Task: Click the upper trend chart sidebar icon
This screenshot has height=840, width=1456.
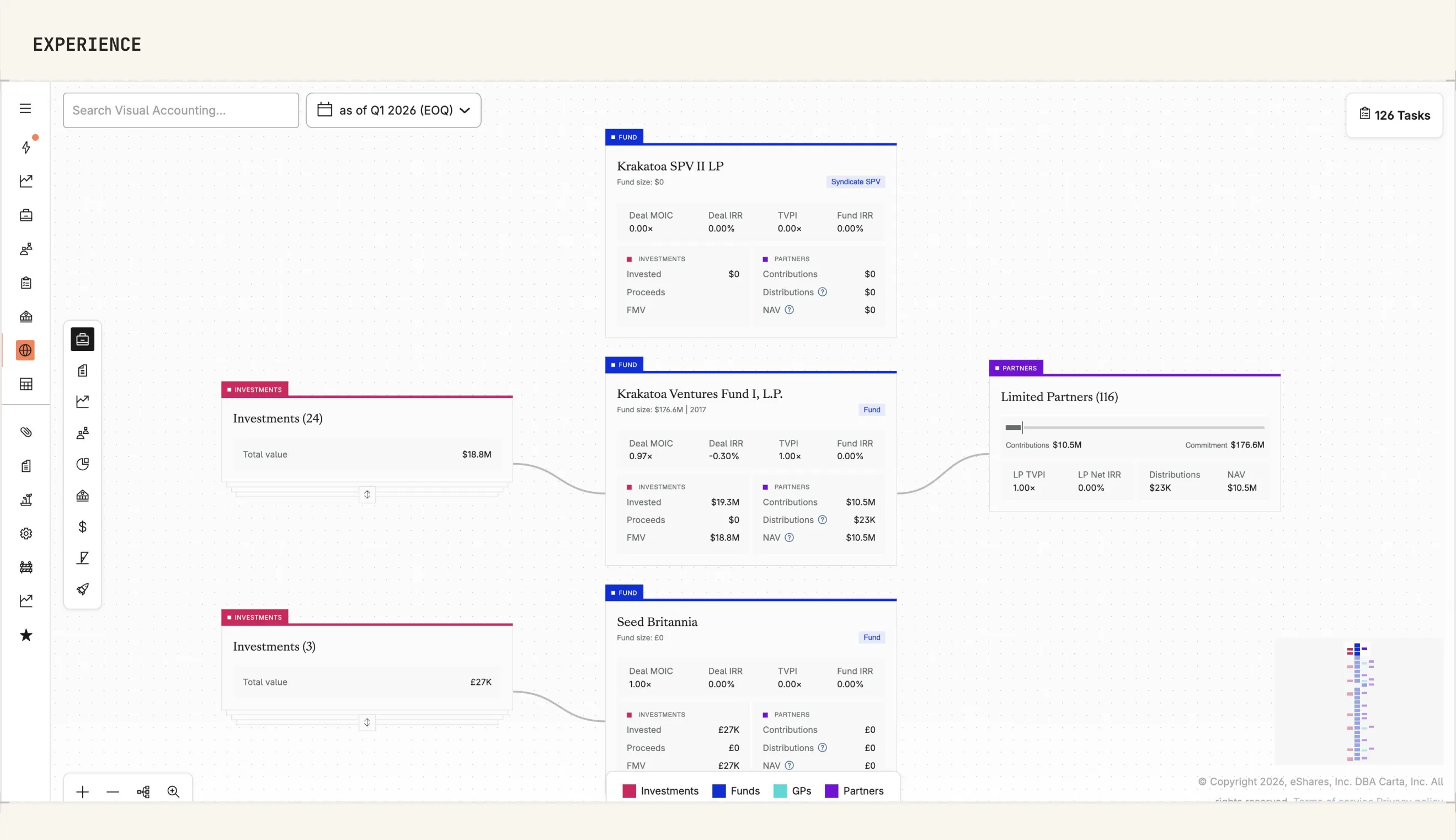Action: coord(26,181)
